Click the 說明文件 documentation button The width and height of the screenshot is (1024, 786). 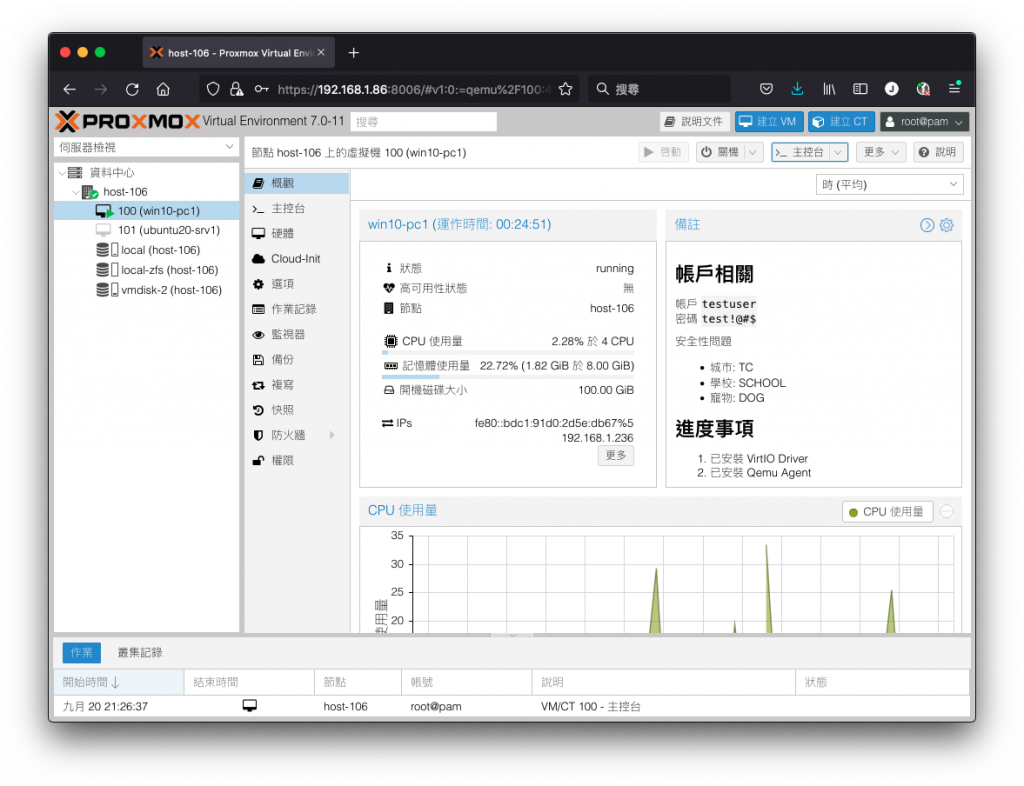pyautogui.click(x=694, y=122)
